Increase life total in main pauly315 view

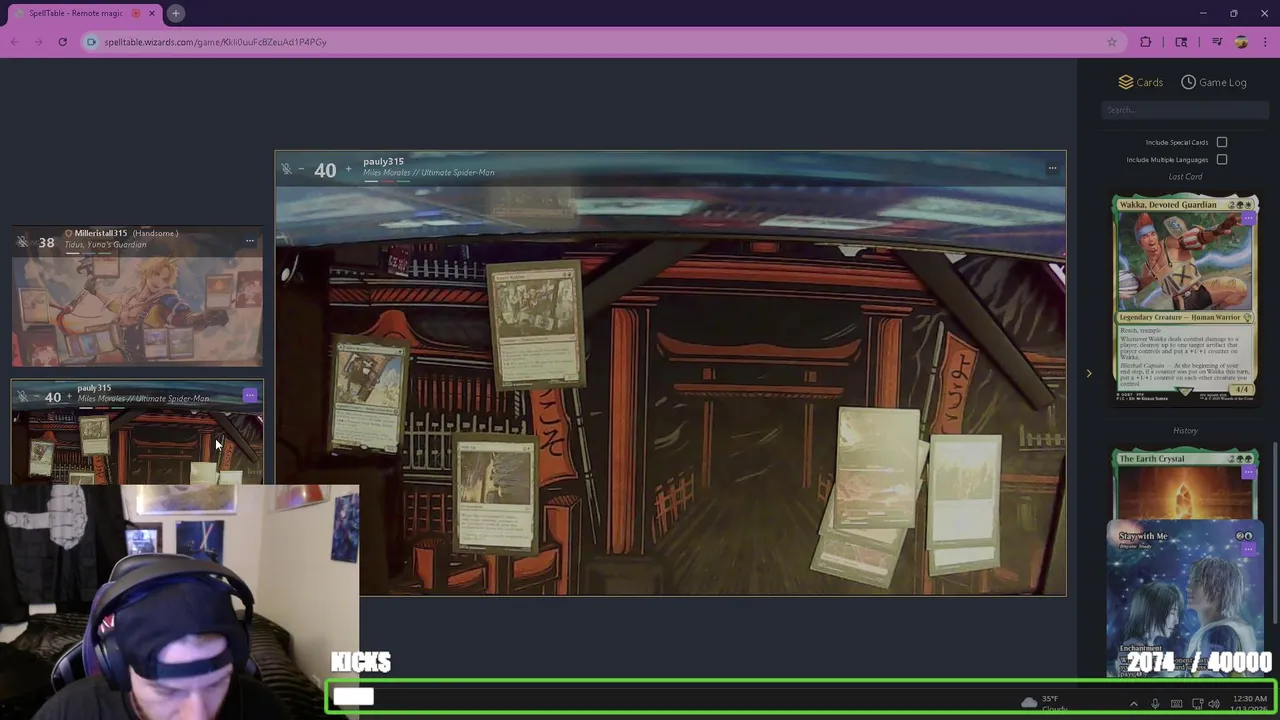coord(348,170)
